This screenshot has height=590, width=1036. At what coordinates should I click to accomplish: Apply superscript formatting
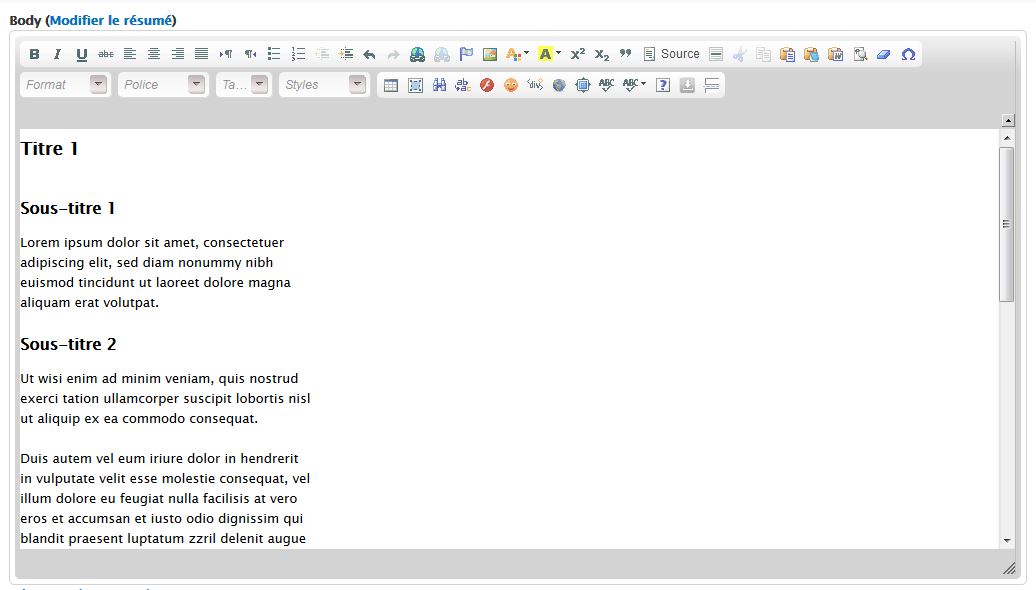click(x=578, y=54)
